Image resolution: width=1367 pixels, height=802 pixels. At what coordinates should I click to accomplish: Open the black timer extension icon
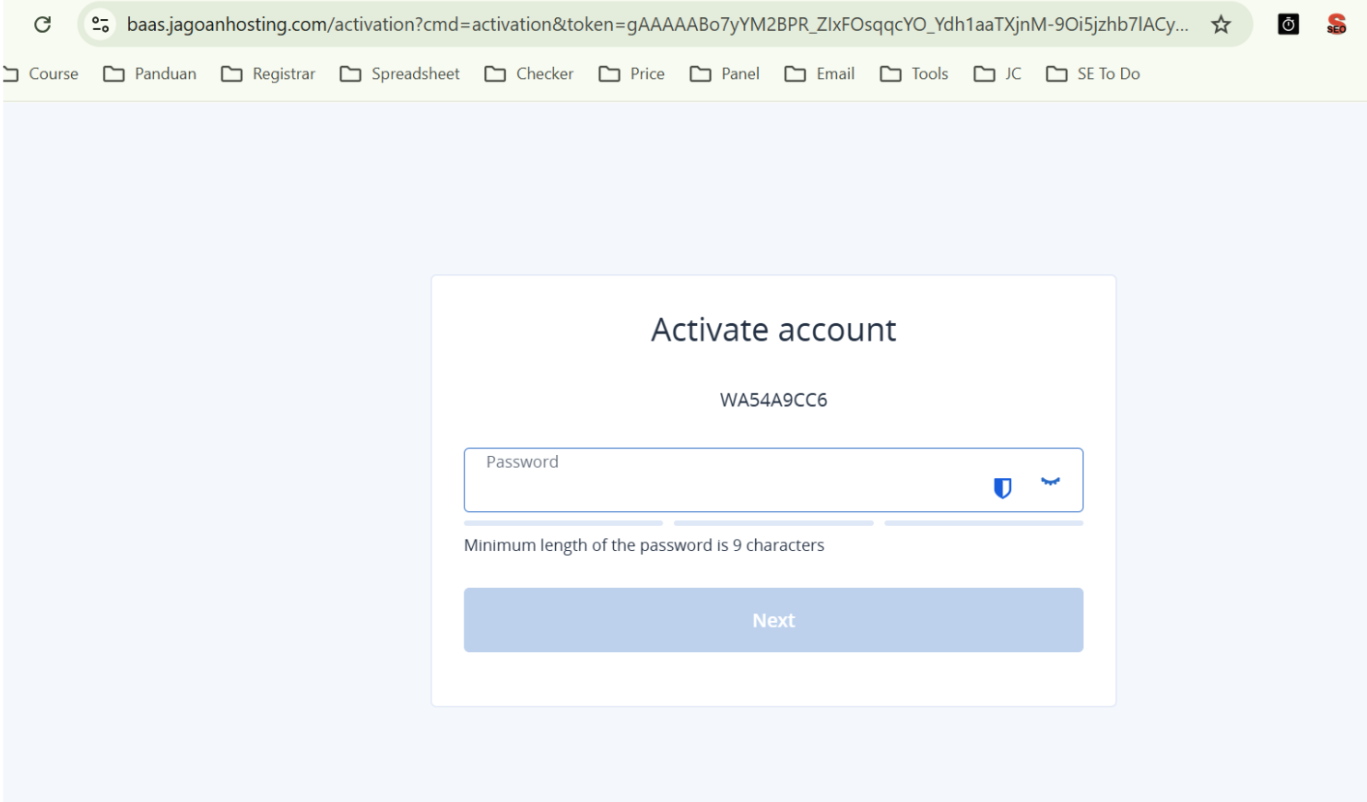click(1288, 25)
